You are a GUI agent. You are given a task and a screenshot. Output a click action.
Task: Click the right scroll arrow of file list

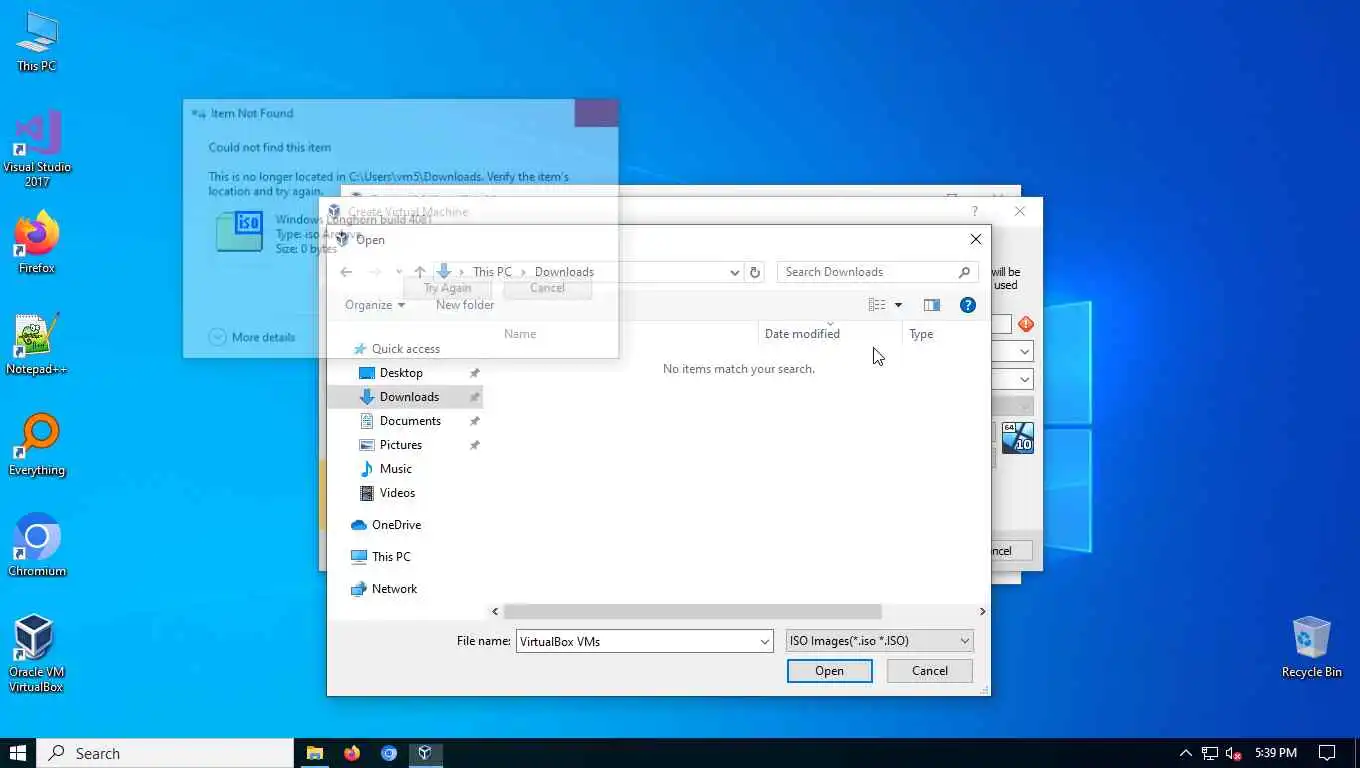[982, 611]
